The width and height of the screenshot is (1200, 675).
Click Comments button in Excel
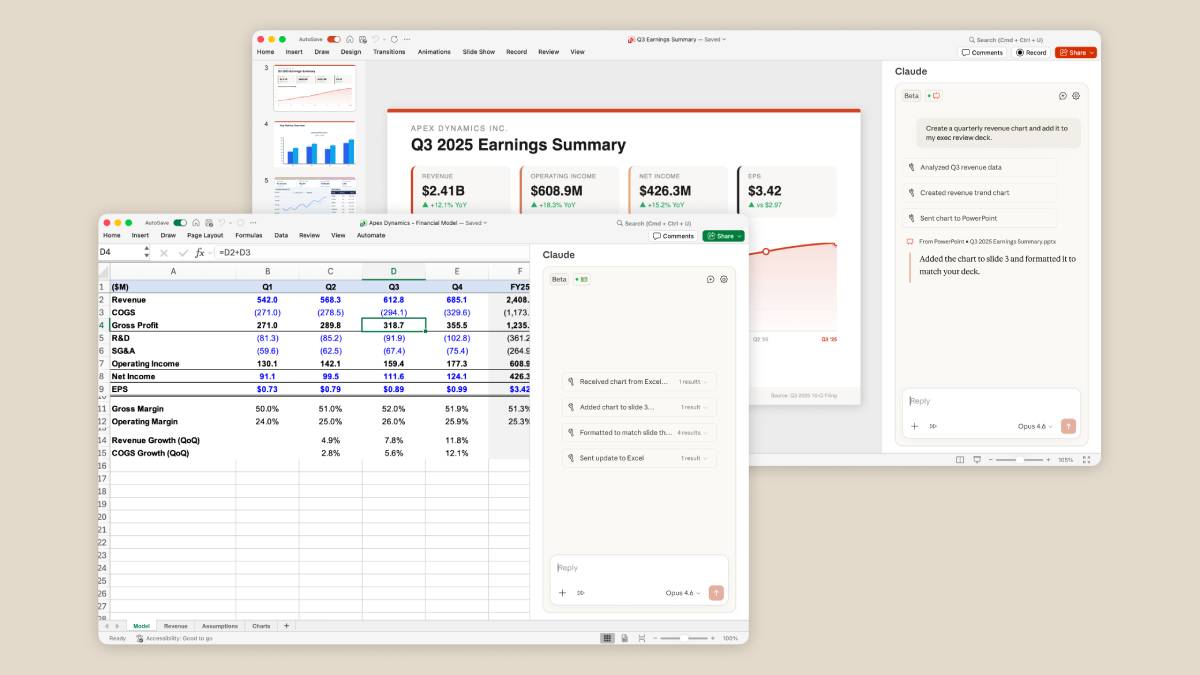673,236
